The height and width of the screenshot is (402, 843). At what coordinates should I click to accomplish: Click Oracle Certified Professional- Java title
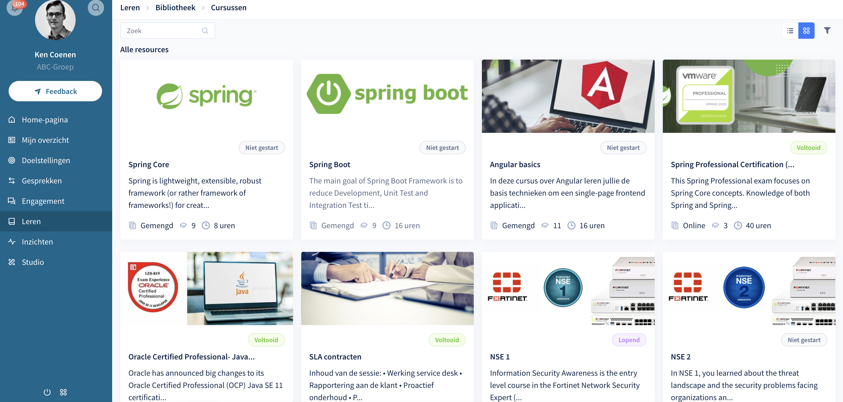(x=191, y=357)
